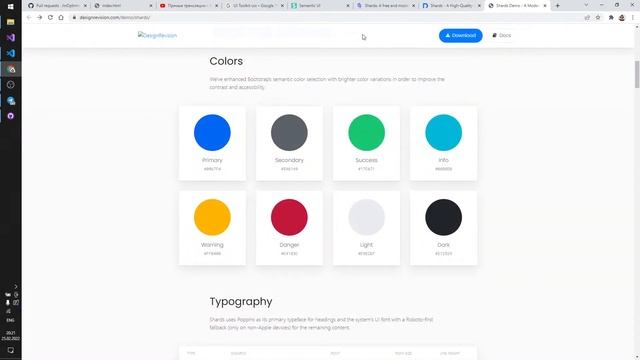
Task: Click the Danger label text
Action: pos(289,245)
